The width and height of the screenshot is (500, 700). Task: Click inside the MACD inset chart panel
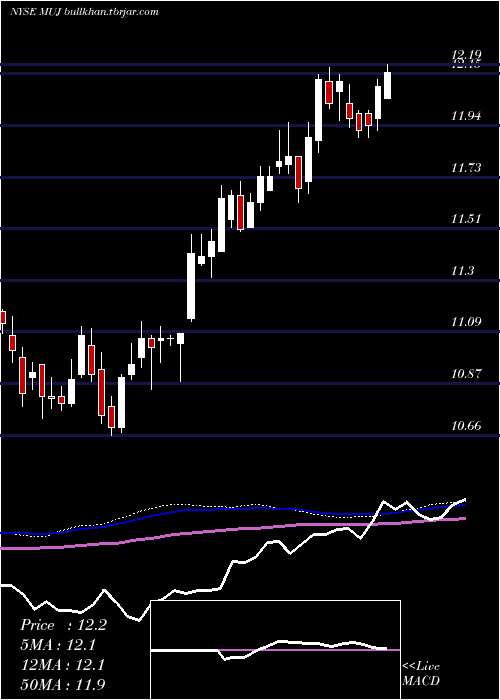[x=275, y=650]
